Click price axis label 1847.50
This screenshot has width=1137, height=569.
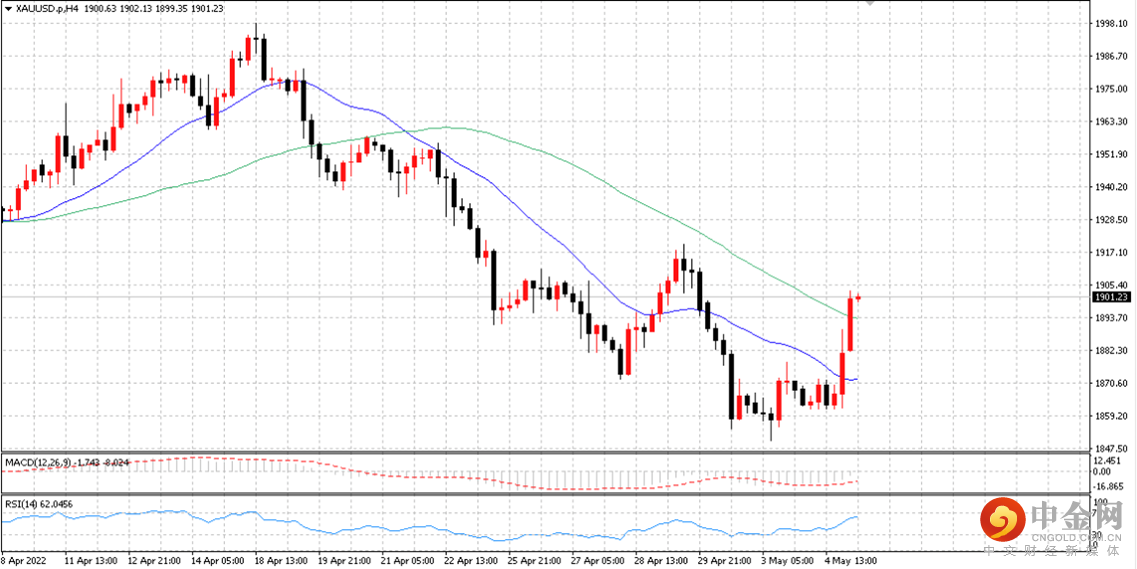click(1110, 449)
